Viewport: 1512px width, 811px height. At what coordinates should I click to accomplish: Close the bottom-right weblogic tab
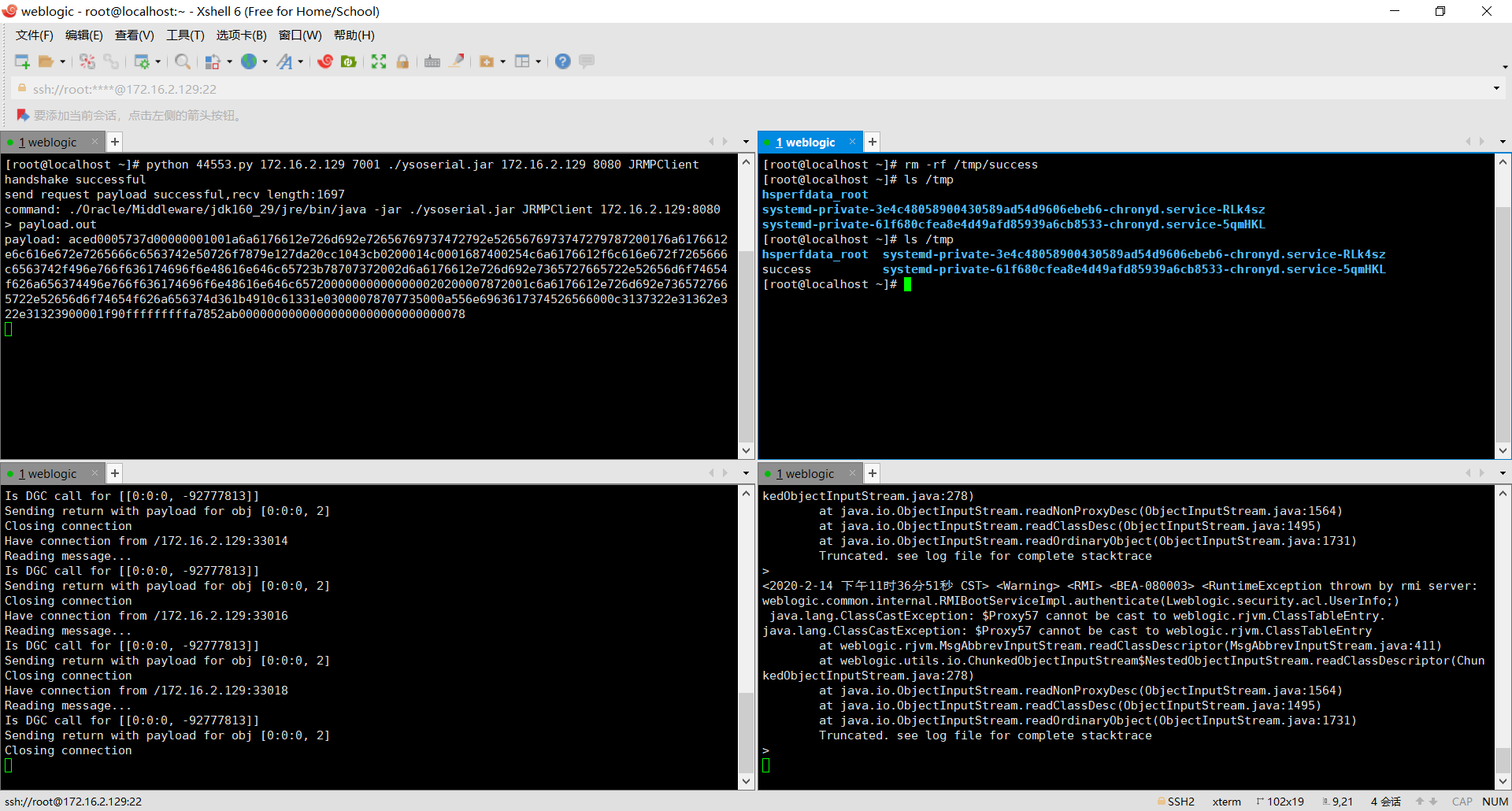[852, 473]
